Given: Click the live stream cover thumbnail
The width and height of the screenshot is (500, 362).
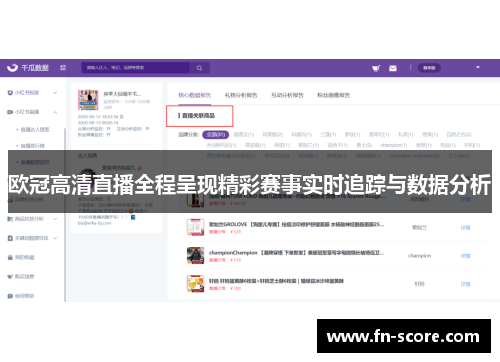Looking at the screenshot, I should click(x=88, y=100).
